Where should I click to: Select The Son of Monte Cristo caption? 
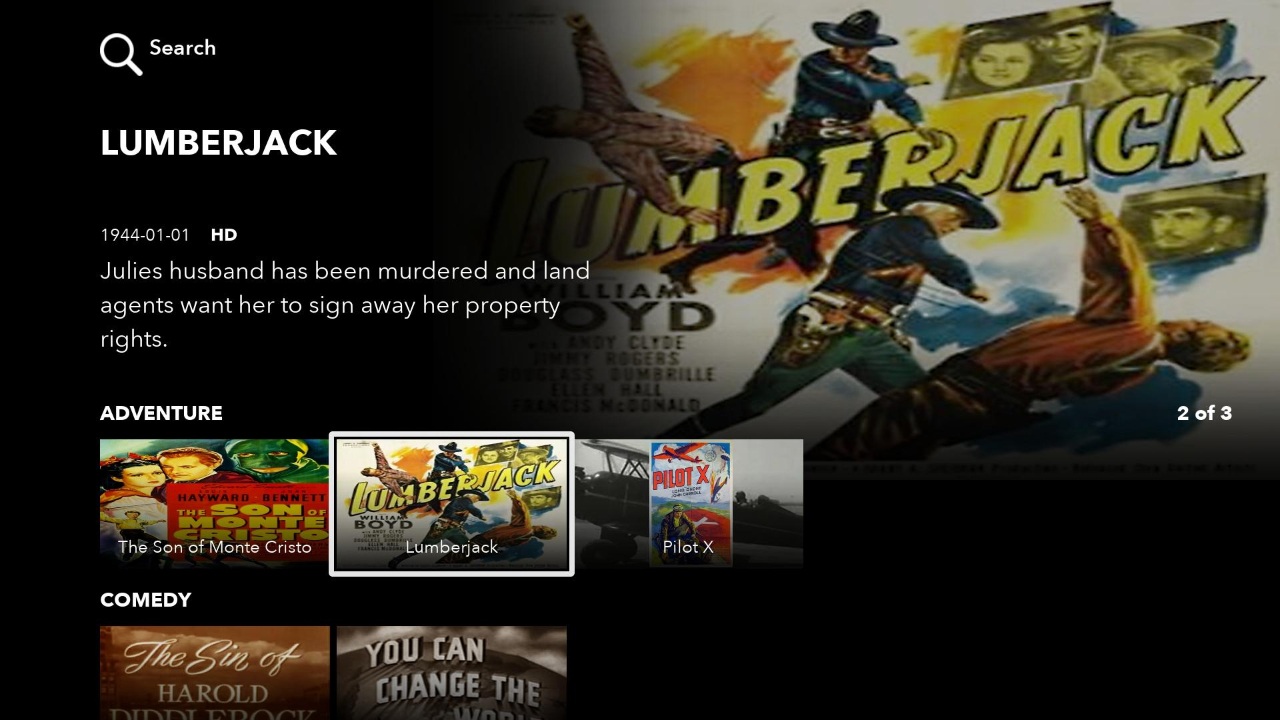215,547
